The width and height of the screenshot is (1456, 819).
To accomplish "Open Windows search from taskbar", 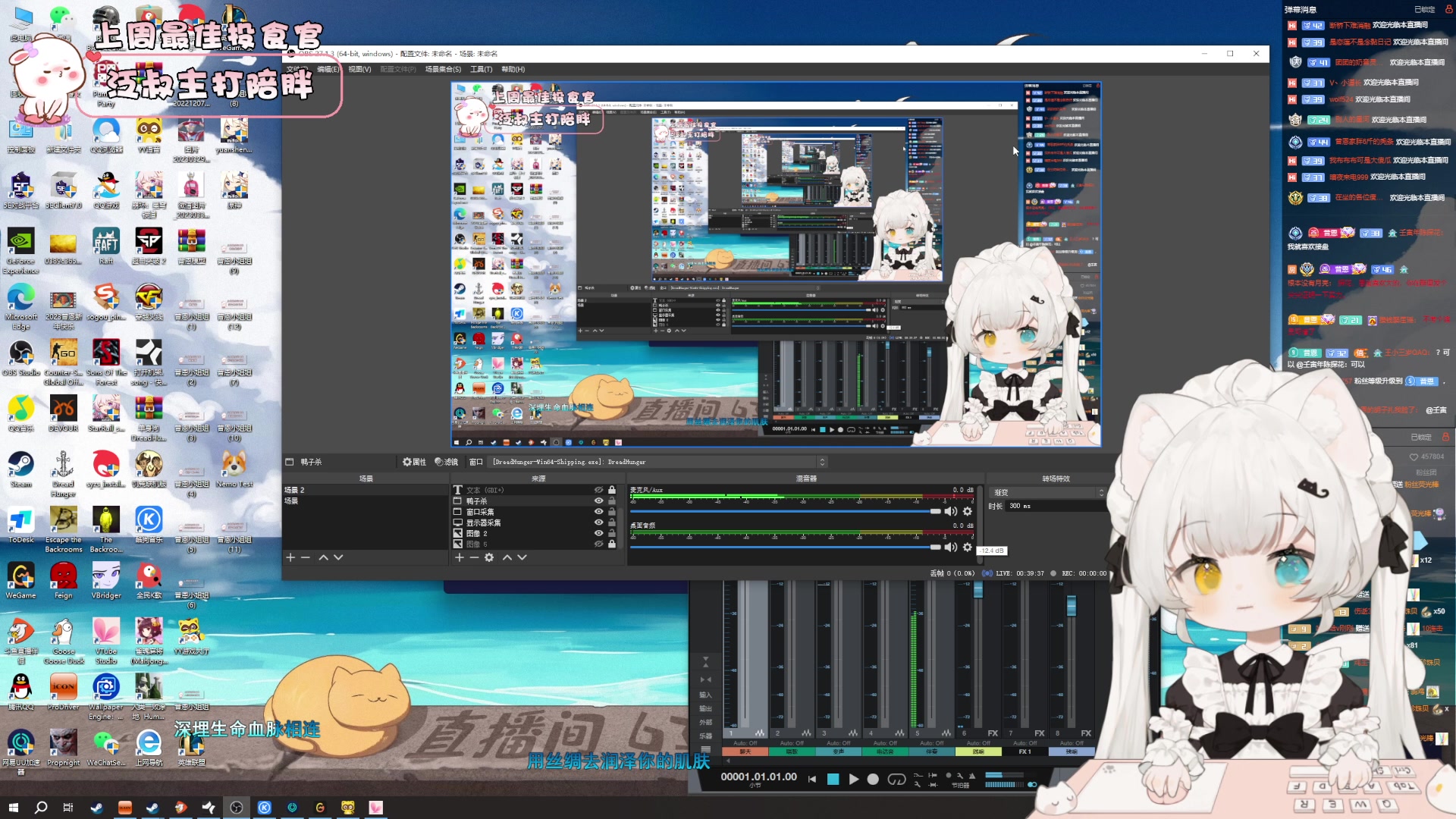I will 41,807.
